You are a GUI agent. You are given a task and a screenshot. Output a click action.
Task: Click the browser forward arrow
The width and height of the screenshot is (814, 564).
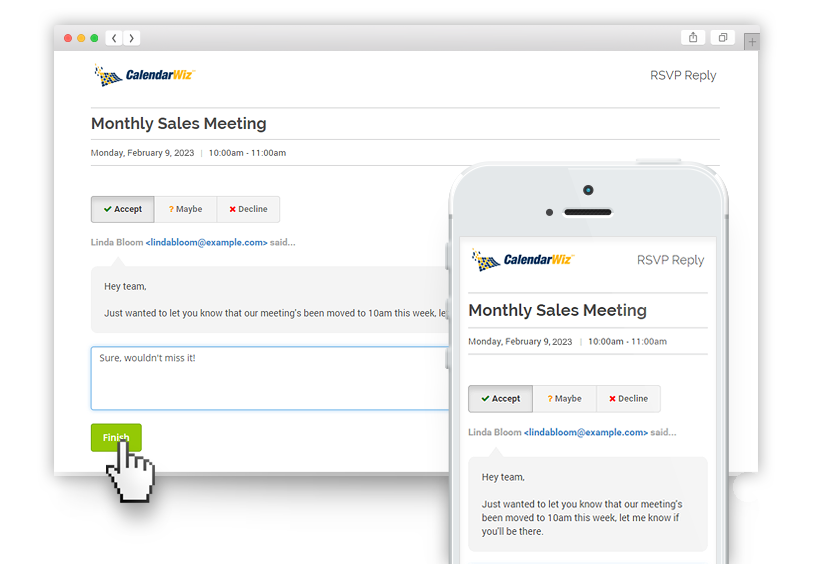pos(131,38)
